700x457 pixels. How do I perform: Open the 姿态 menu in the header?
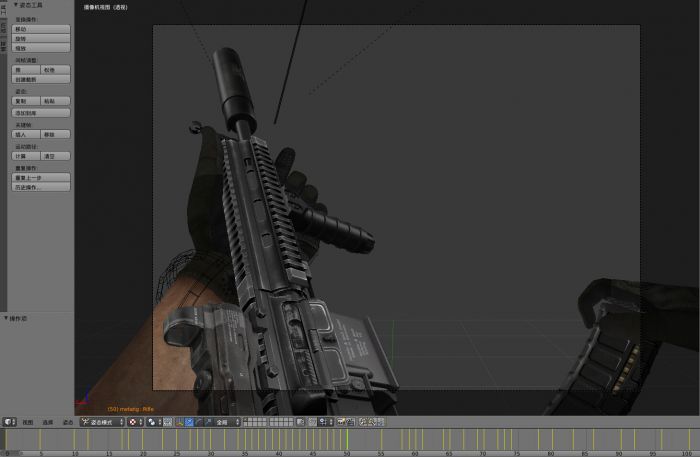click(67, 422)
